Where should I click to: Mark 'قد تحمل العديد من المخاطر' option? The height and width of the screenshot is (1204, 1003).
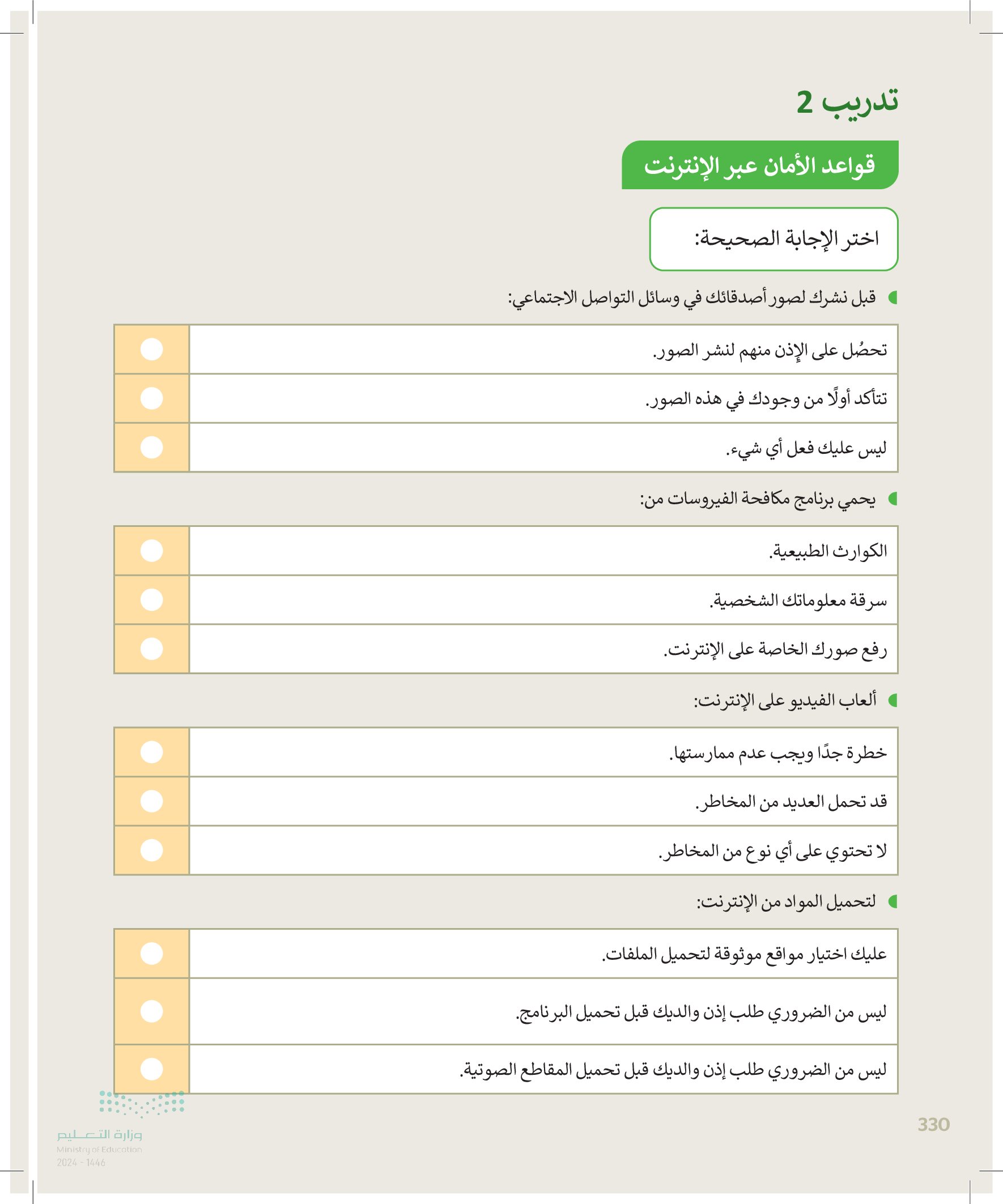click(151, 801)
